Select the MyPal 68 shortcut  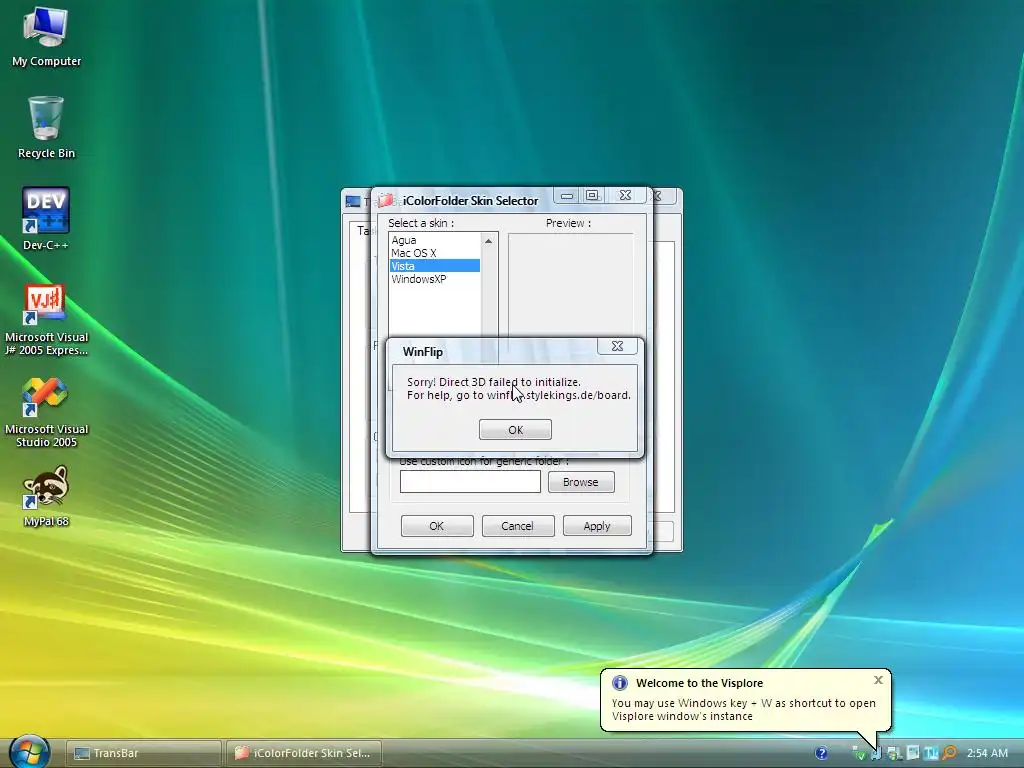[x=46, y=496]
